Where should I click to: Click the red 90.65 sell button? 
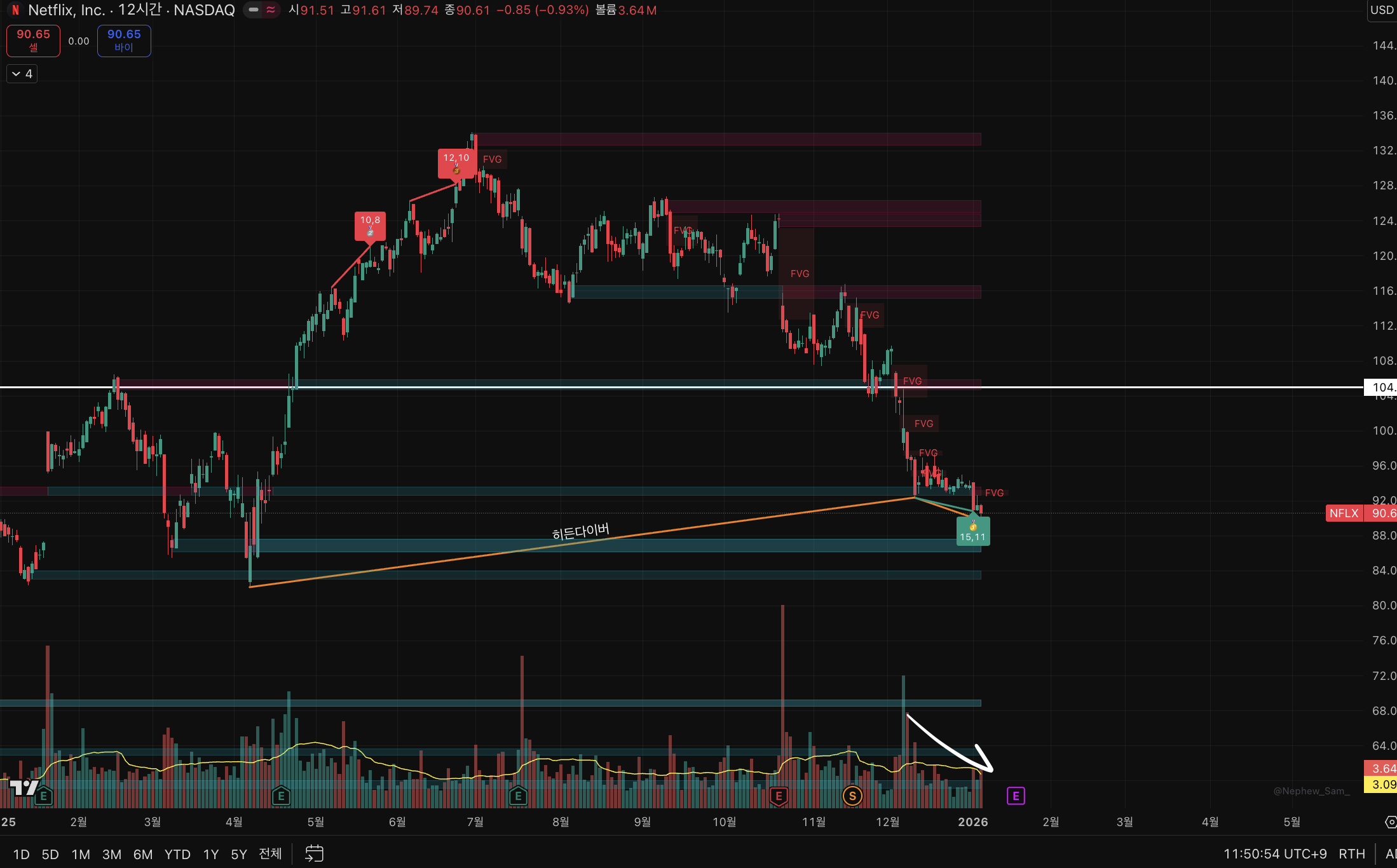(x=33, y=41)
